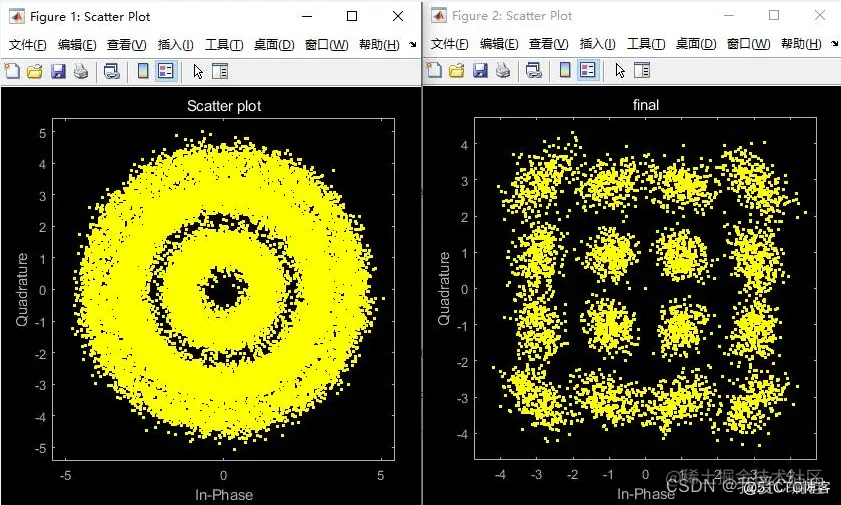Click the 'Scatter plot' title in Figure 1
The height and width of the screenshot is (505, 841).
click(224, 106)
